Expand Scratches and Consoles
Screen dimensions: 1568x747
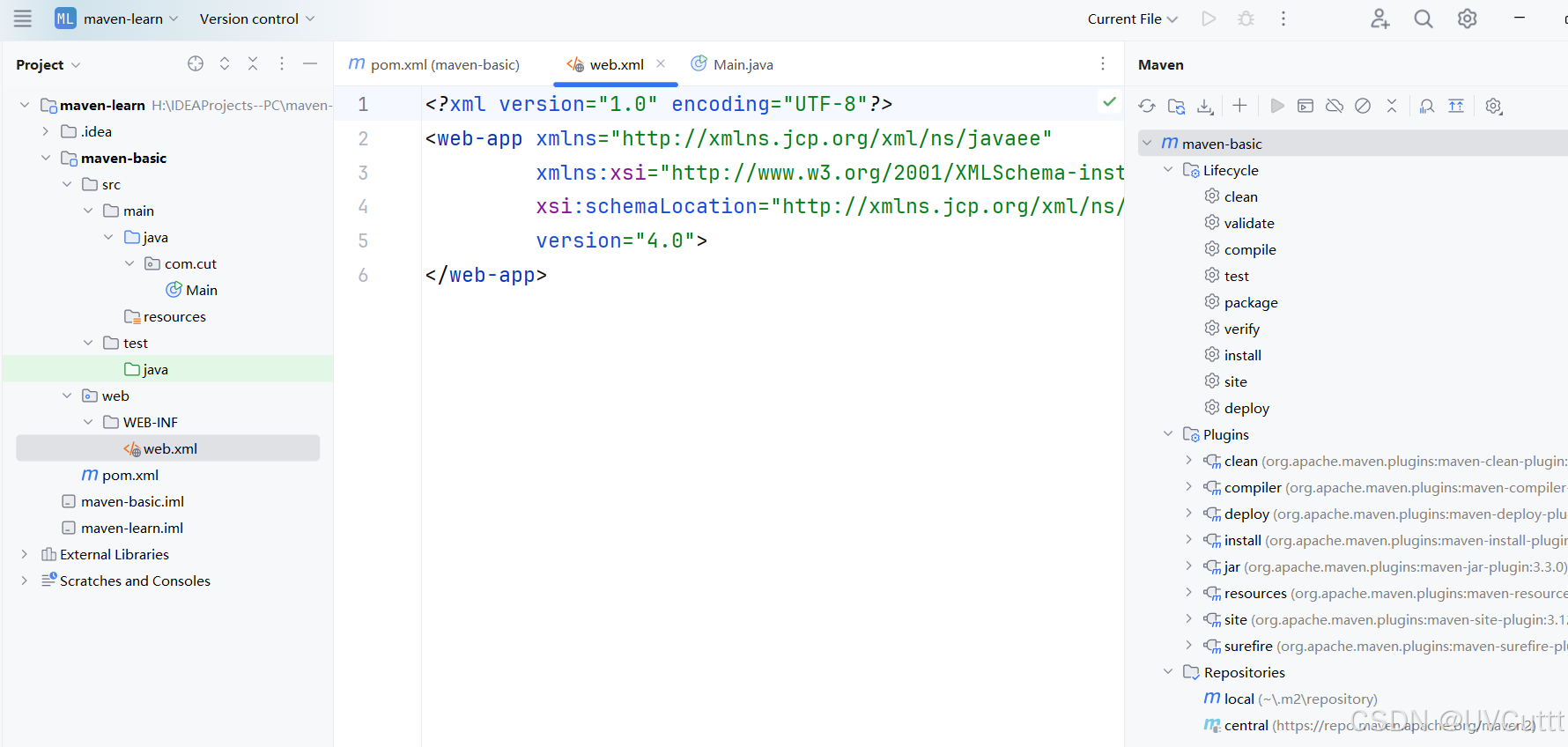24,581
